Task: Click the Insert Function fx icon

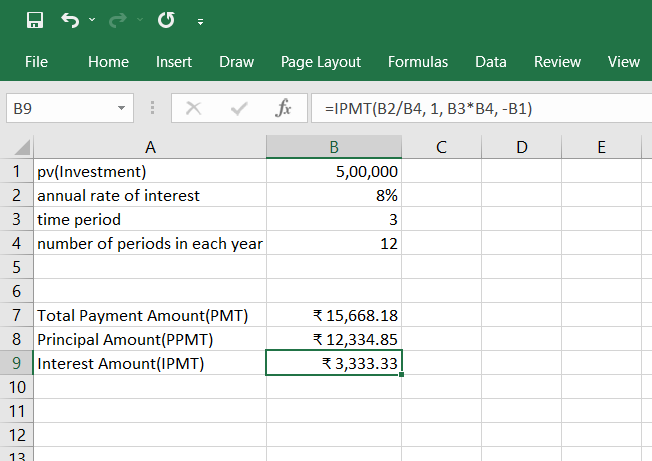Action: pyautogui.click(x=283, y=108)
